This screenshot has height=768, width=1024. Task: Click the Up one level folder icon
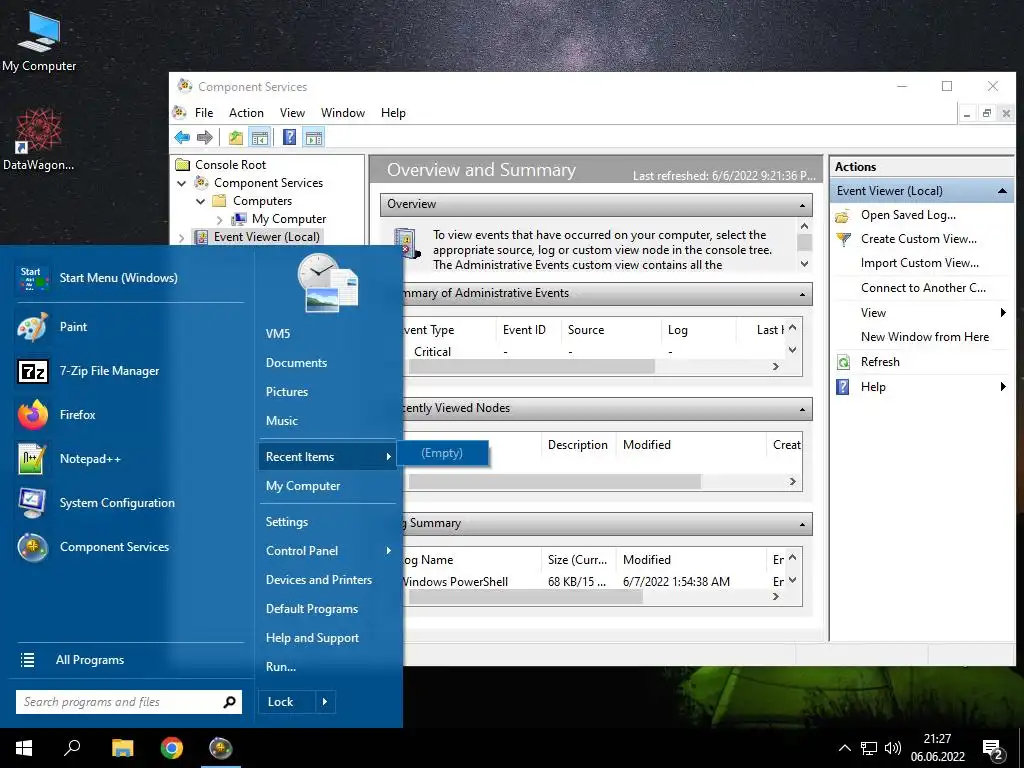[236, 137]
